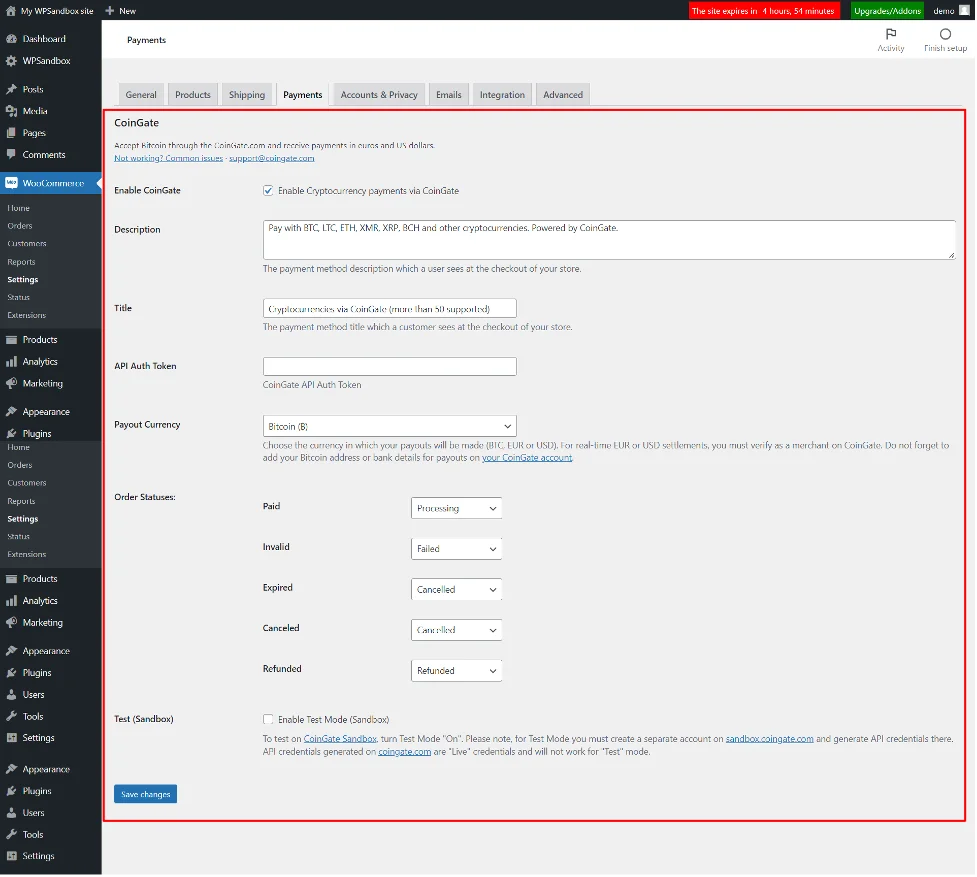Click the home icon beside My WPSandbox site

(x=11, y=11)
